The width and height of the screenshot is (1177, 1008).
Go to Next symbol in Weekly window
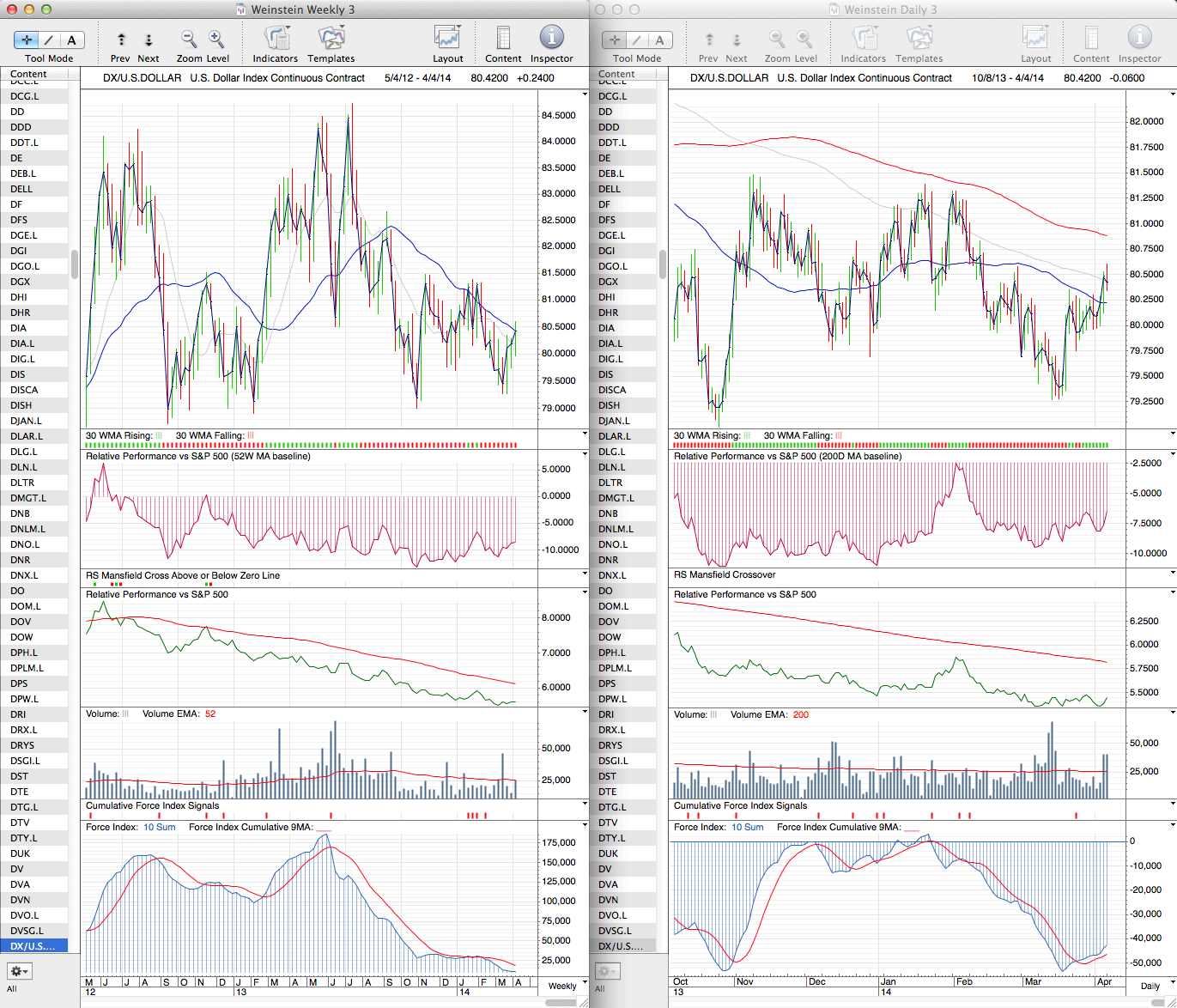[149, 39]
